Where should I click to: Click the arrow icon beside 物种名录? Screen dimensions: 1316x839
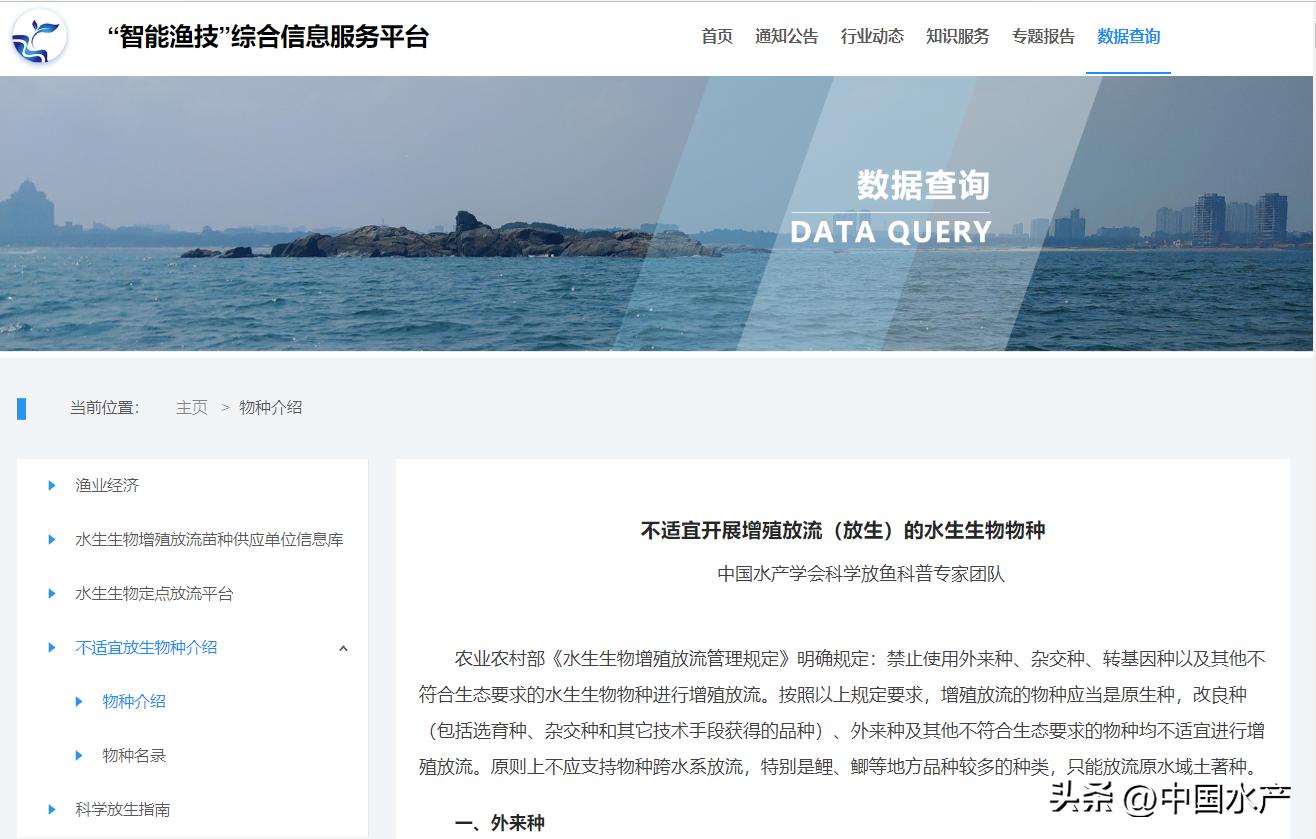pyautogui.click(x=79, y=755)
